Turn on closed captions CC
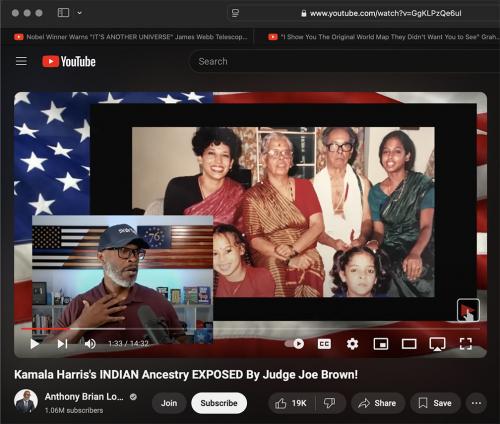Image resolution: width=500 pixels, height=424 pixels. pos(324,344)
